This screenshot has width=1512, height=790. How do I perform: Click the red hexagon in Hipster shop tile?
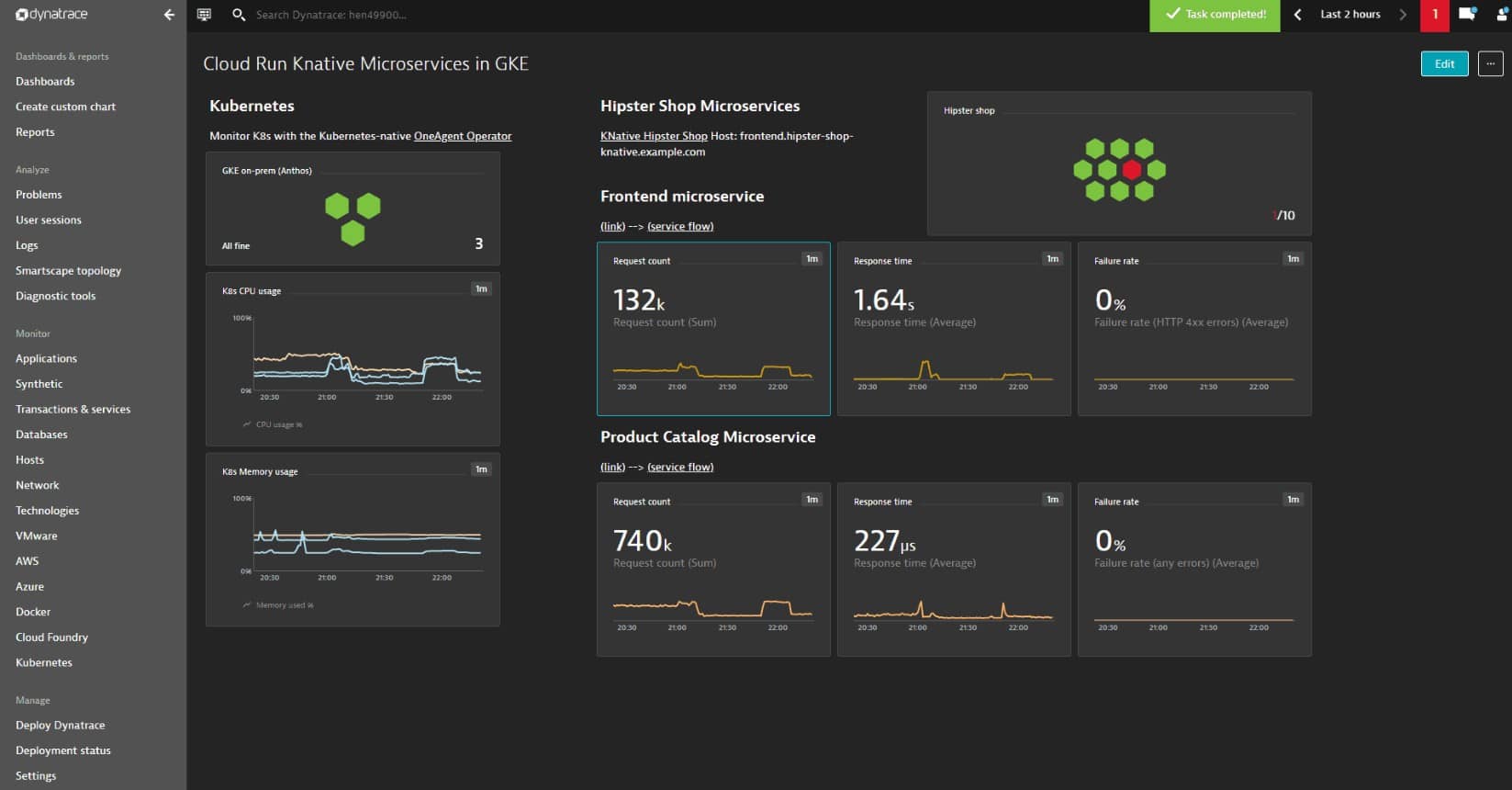pos(1131,170)
